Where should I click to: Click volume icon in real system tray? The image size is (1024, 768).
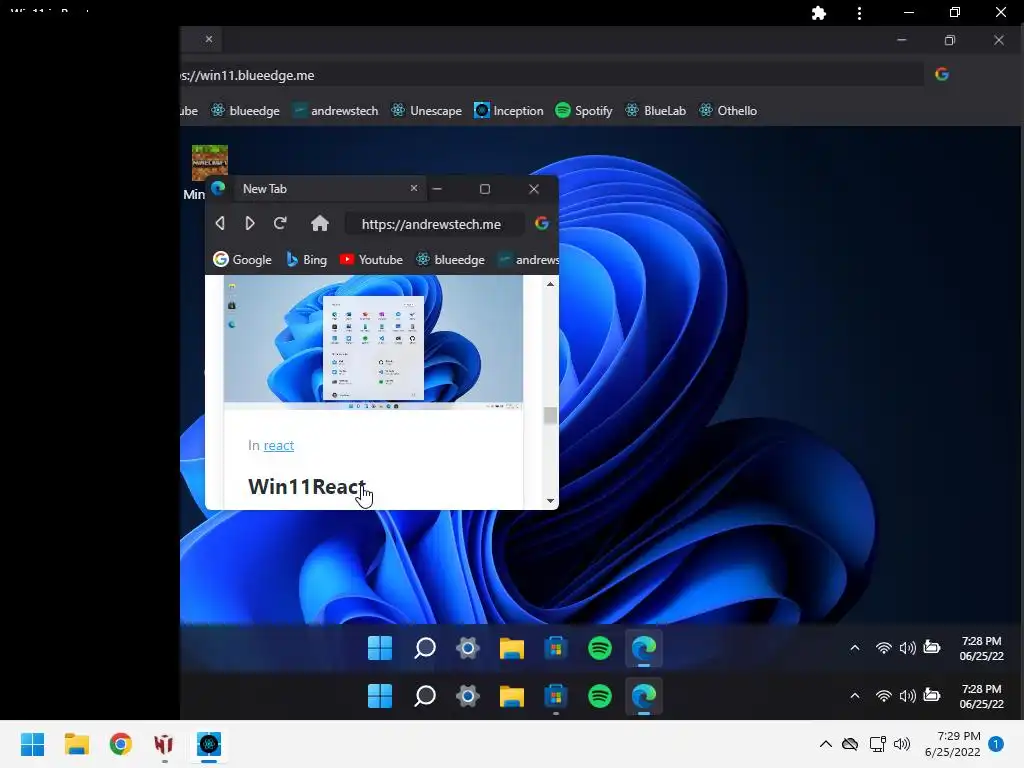(x=902, y=744)
